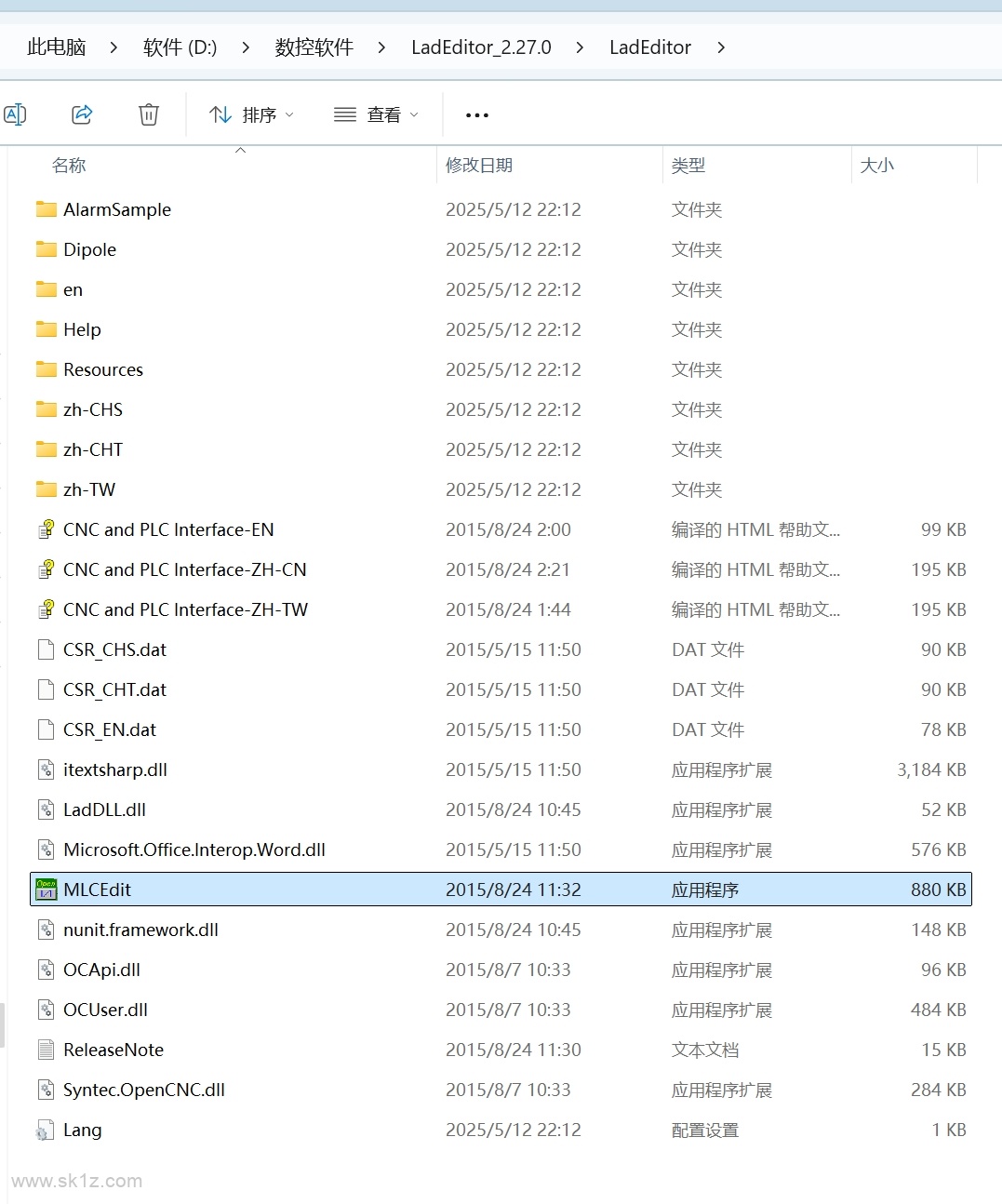Screen dimensions: 1002x1204
Task: Click the date 2015/8/24 11:32
Action: tap(514, 890)
